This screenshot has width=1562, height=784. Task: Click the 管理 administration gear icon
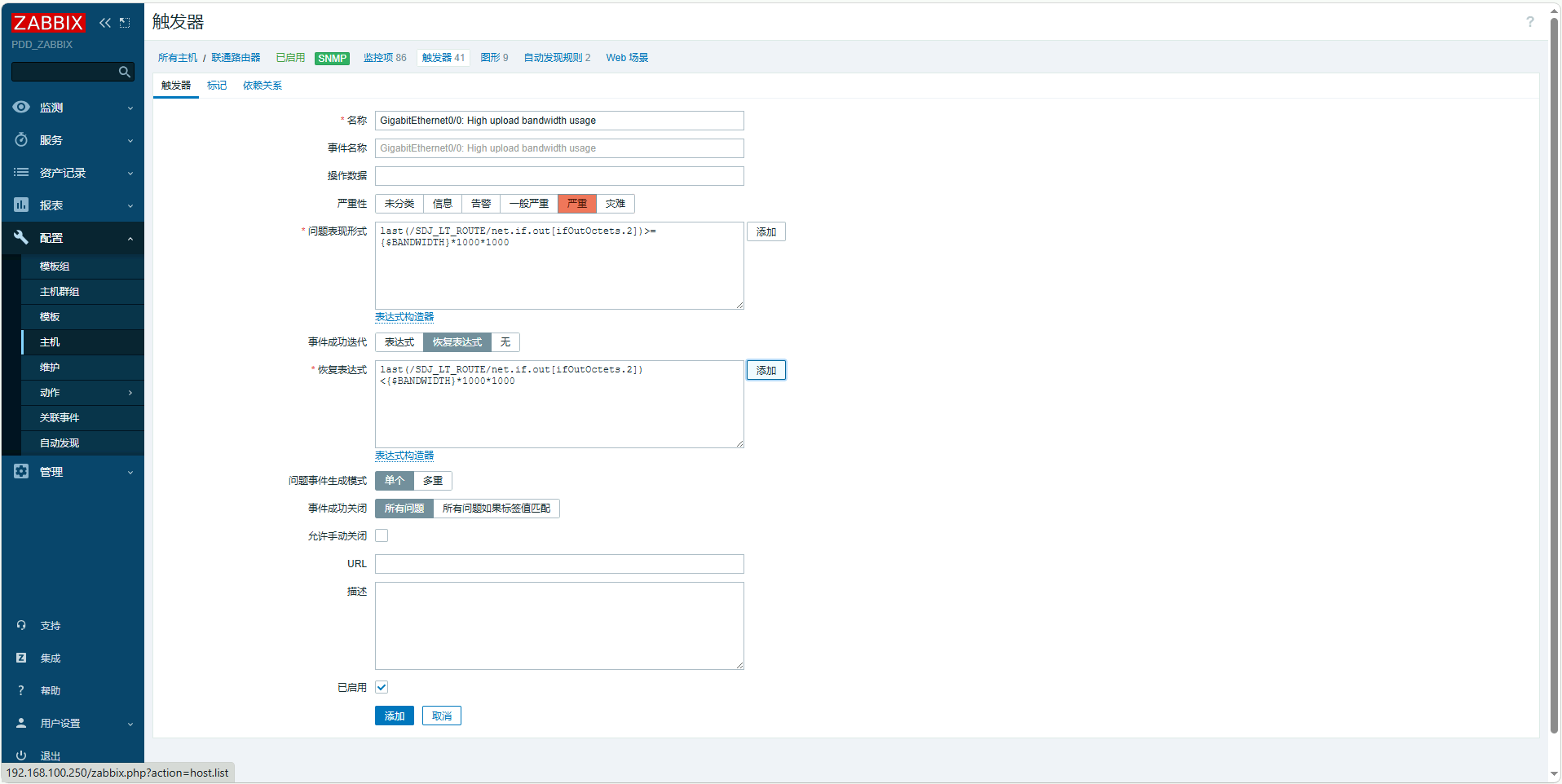tap(21, 472)
